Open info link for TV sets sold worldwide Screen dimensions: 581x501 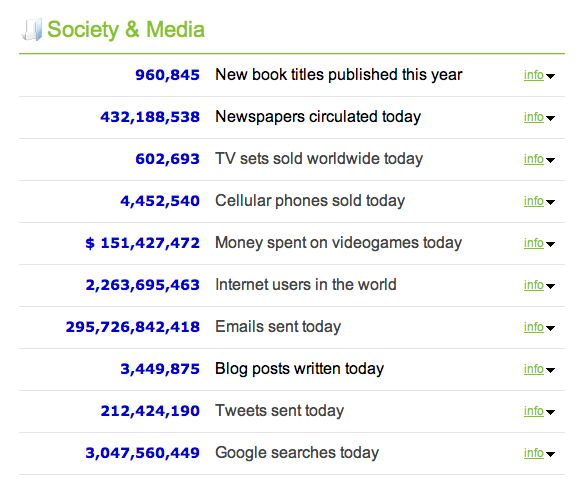coord(534,159)
